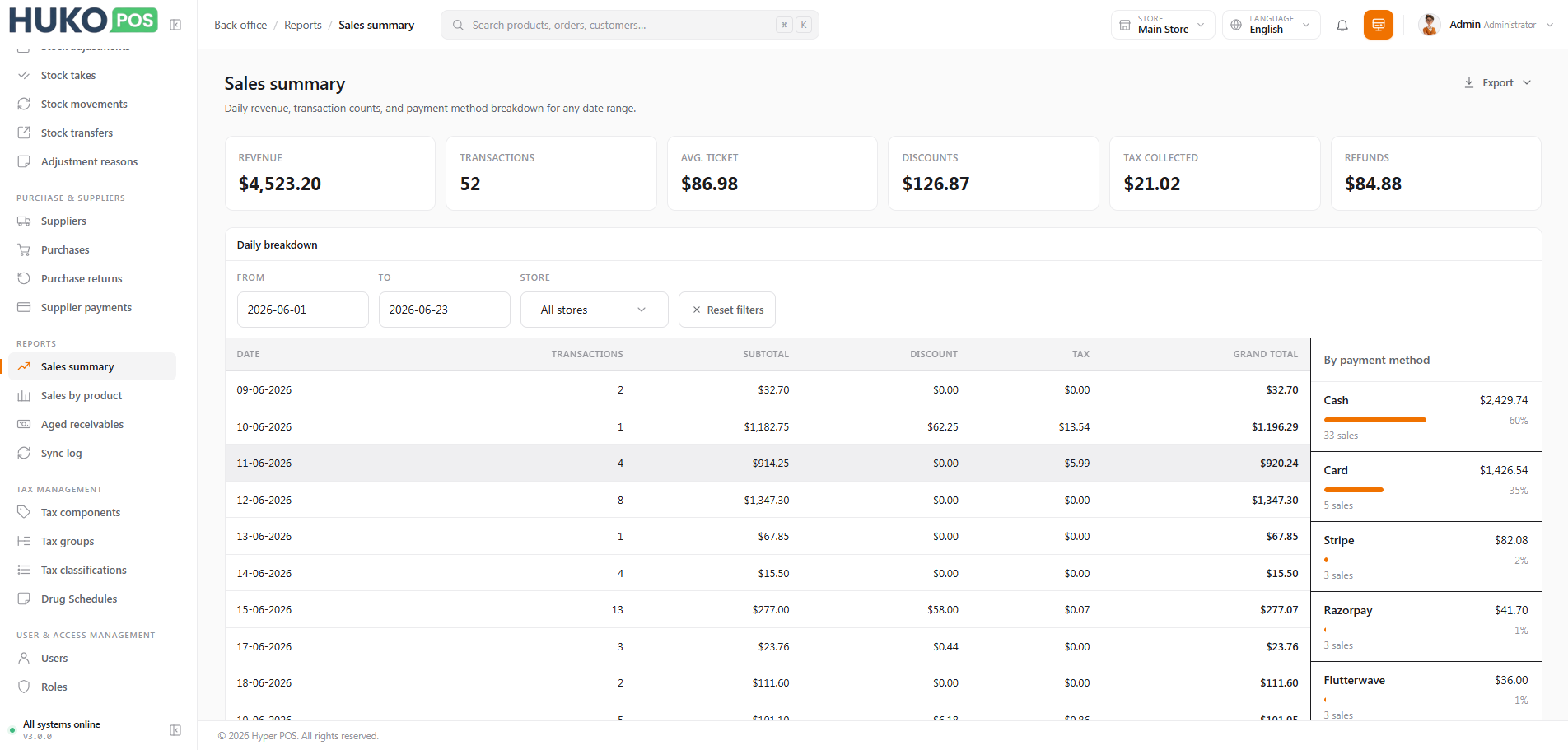Open Supplier payments
The height and width of the screenshot is (750, 1568).
86,307
